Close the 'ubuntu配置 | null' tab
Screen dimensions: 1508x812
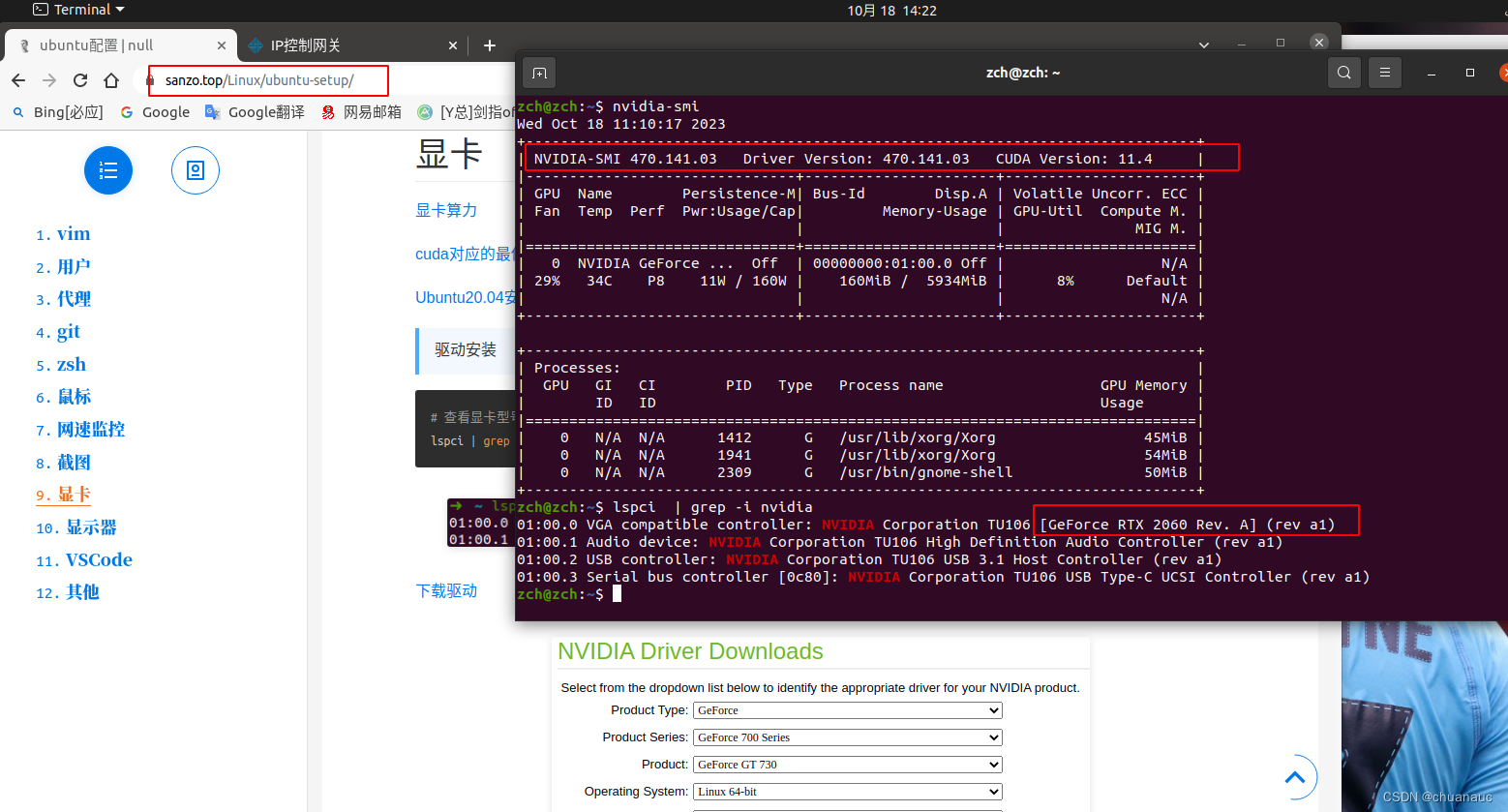coord(222,45)
